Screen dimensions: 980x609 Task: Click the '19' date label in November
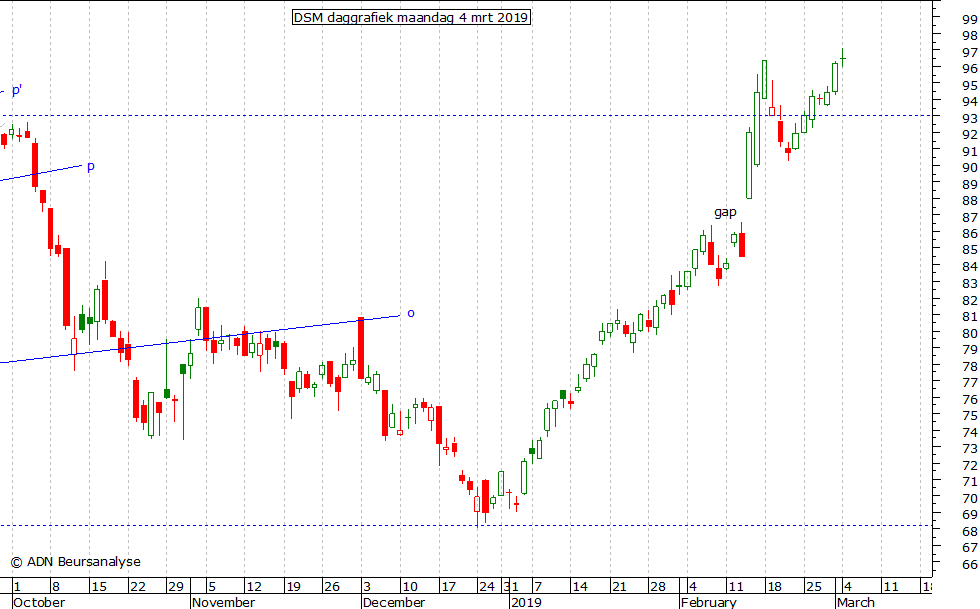(x=292, y=586)
